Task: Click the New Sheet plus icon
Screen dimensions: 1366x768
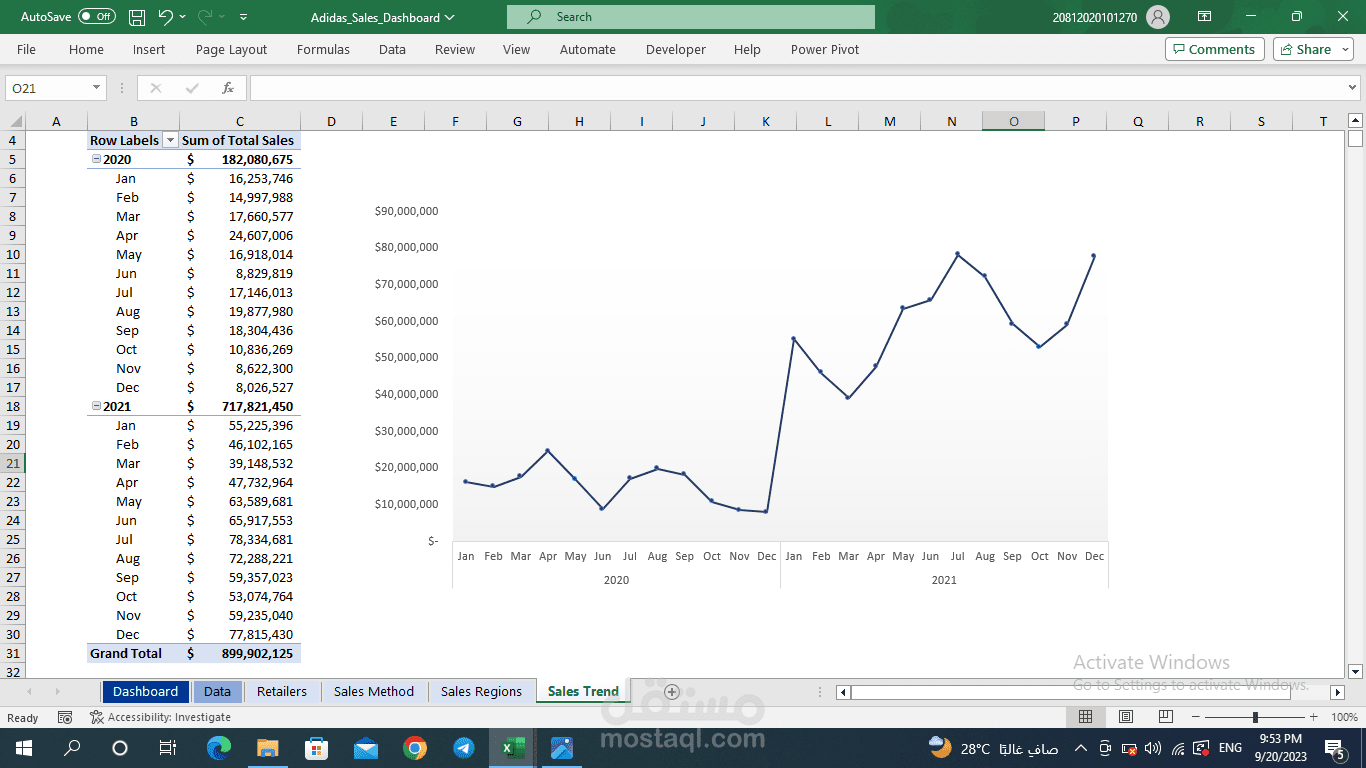Action: tap(672, 691)
